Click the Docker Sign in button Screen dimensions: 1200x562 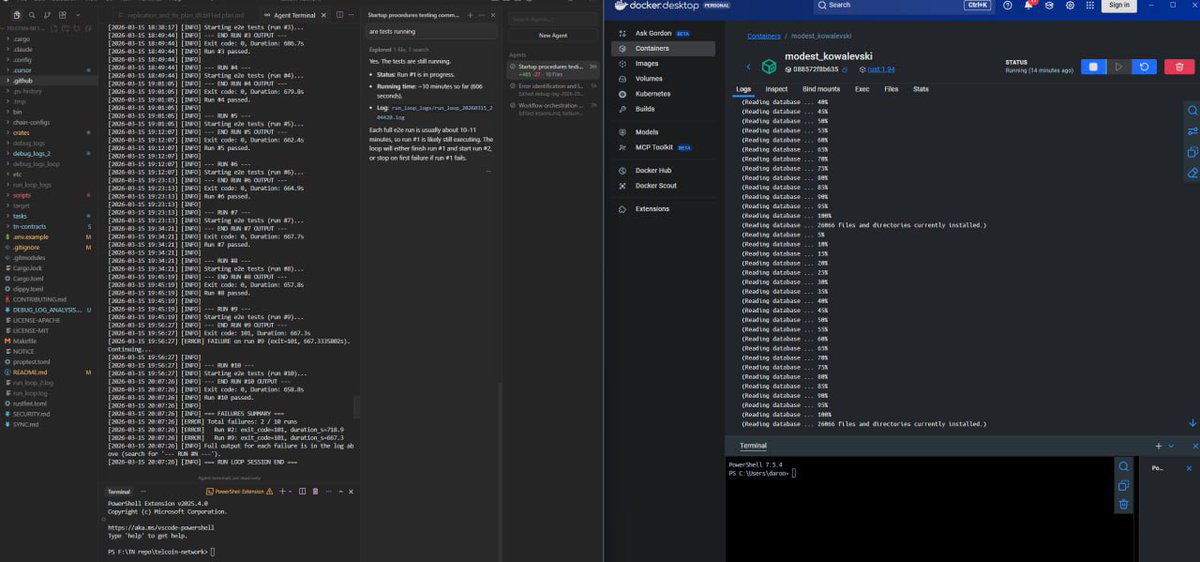pyautogui.click(x=1119, y=5)
